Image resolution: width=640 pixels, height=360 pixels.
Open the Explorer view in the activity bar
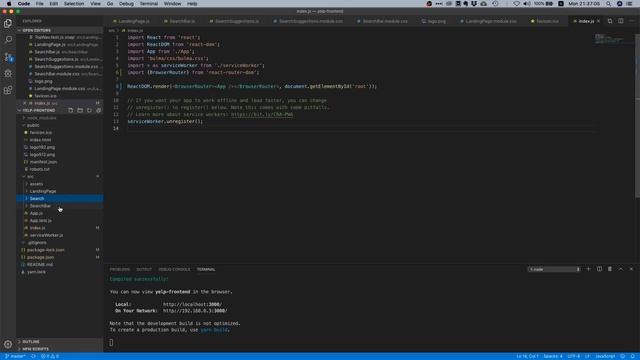(8, 23)
